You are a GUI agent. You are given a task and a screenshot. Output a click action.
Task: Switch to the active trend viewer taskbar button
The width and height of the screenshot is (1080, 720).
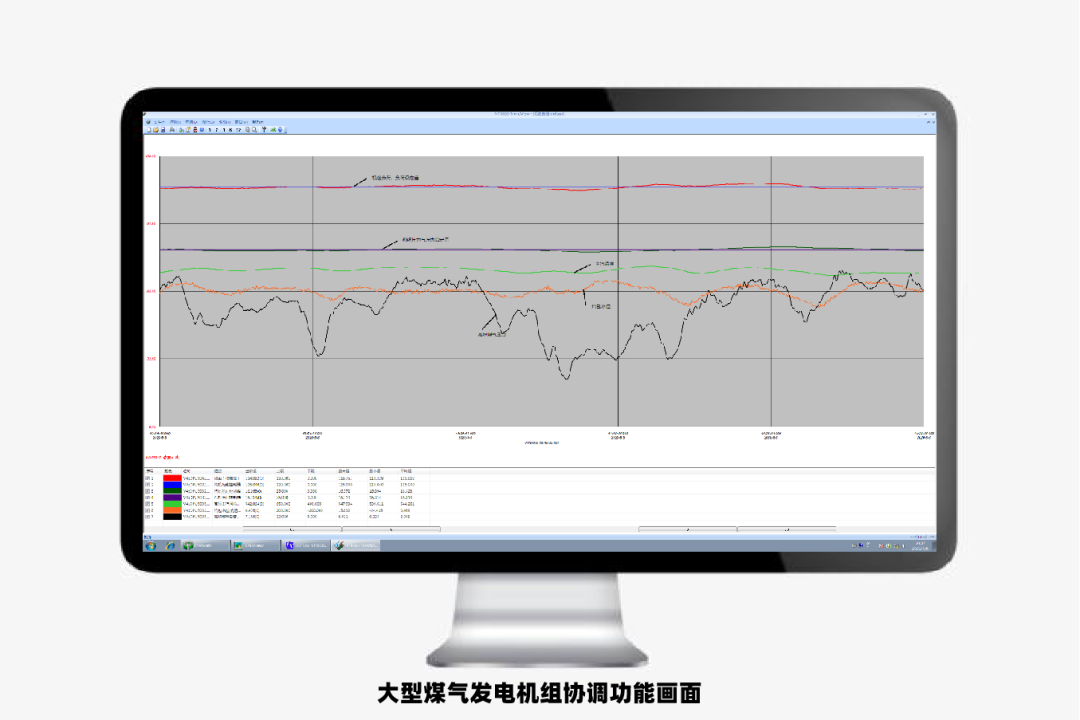[x=357, y=545]
